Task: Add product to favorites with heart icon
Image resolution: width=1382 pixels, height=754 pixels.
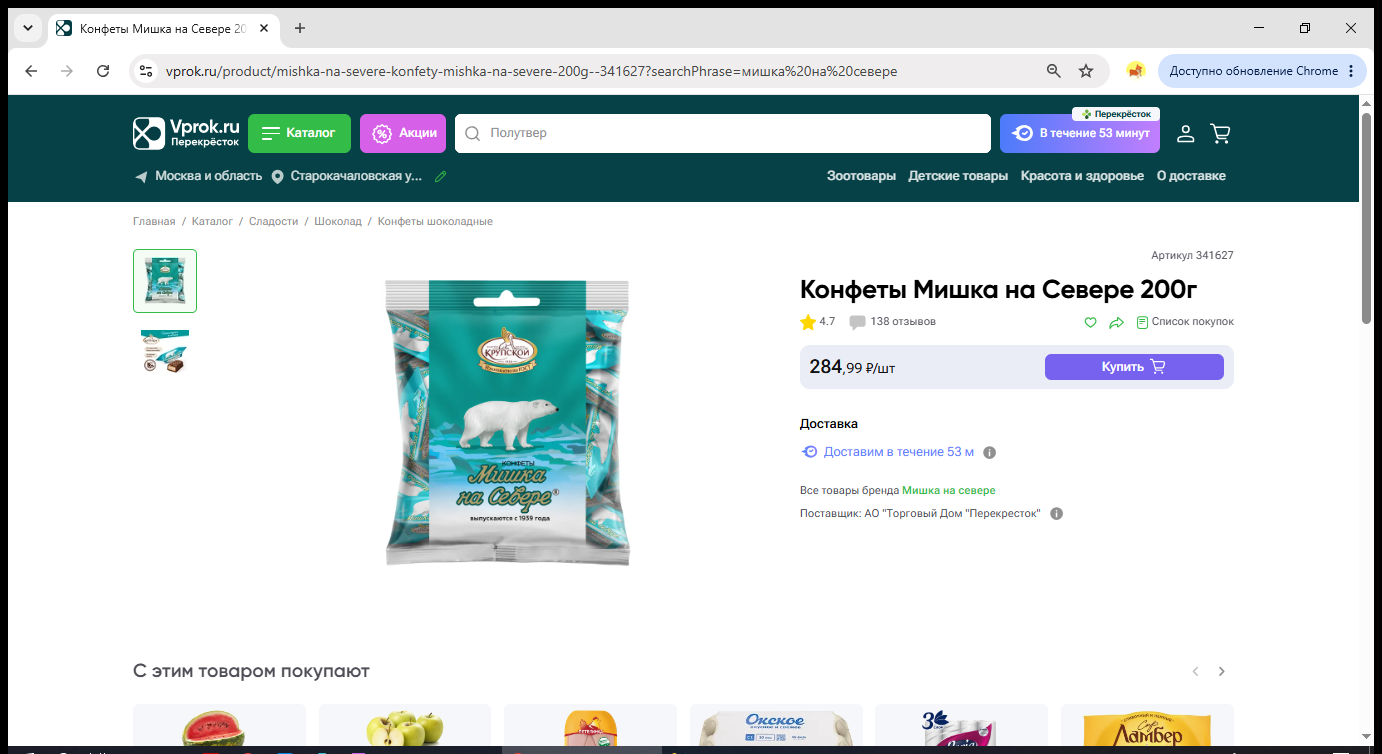Action: coord(1091,322)
